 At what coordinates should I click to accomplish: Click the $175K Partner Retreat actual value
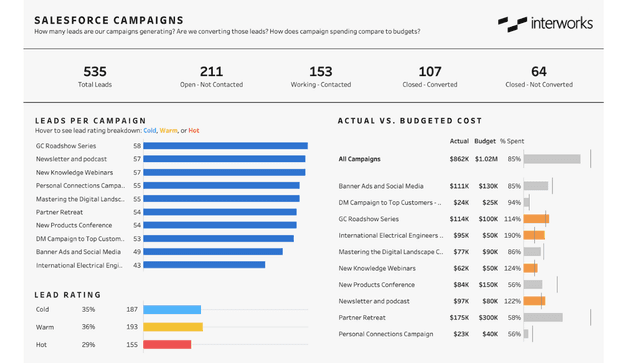[459, 318]
